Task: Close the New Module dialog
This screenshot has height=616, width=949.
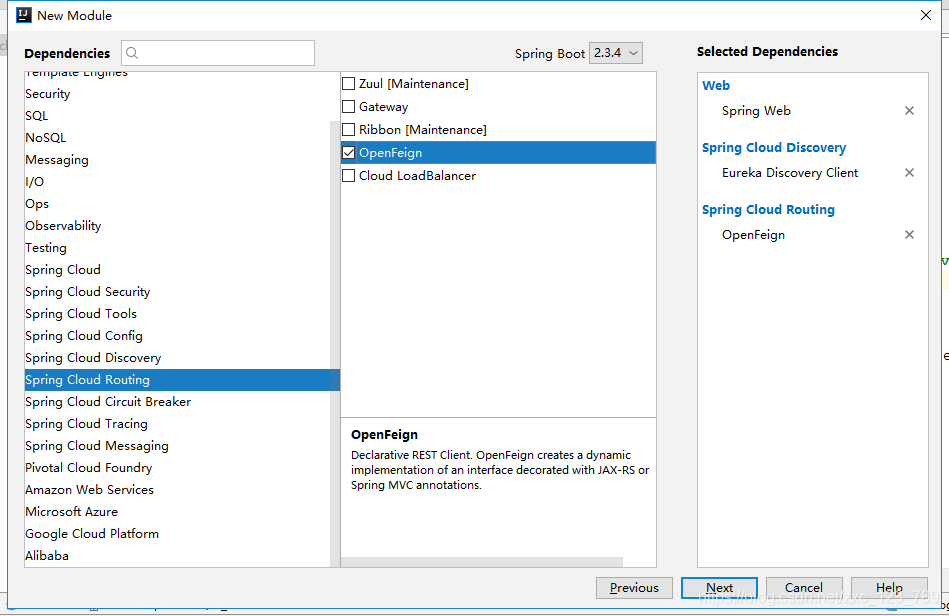Action: [x=925, y=15]
